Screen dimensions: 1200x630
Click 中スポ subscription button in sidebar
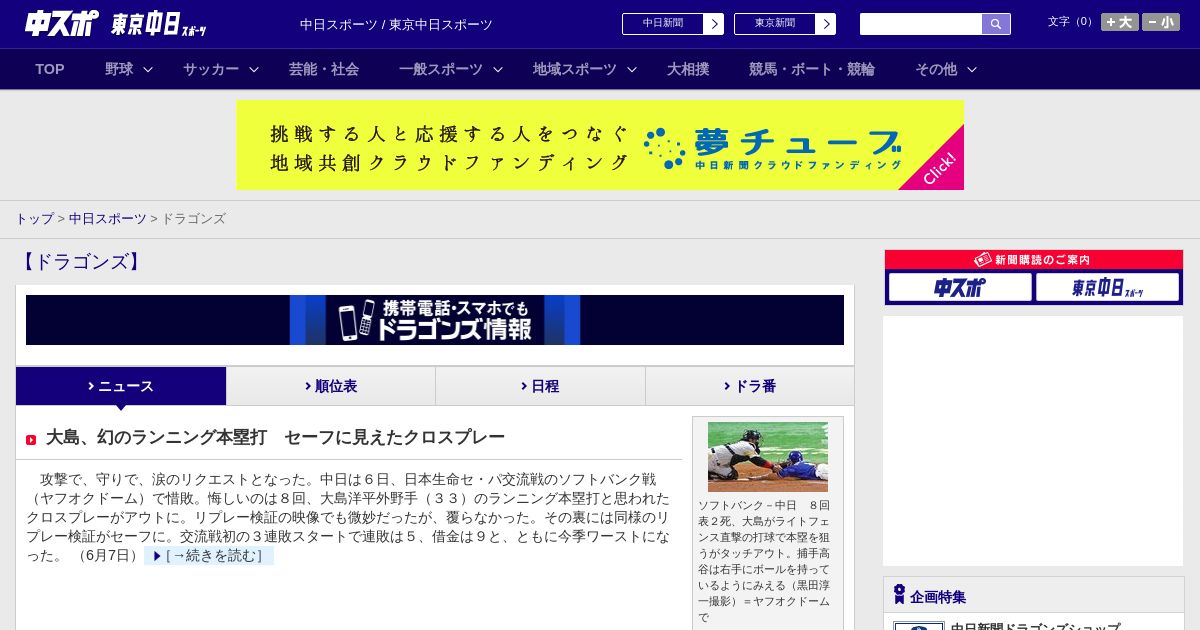(x=960, y=287)
